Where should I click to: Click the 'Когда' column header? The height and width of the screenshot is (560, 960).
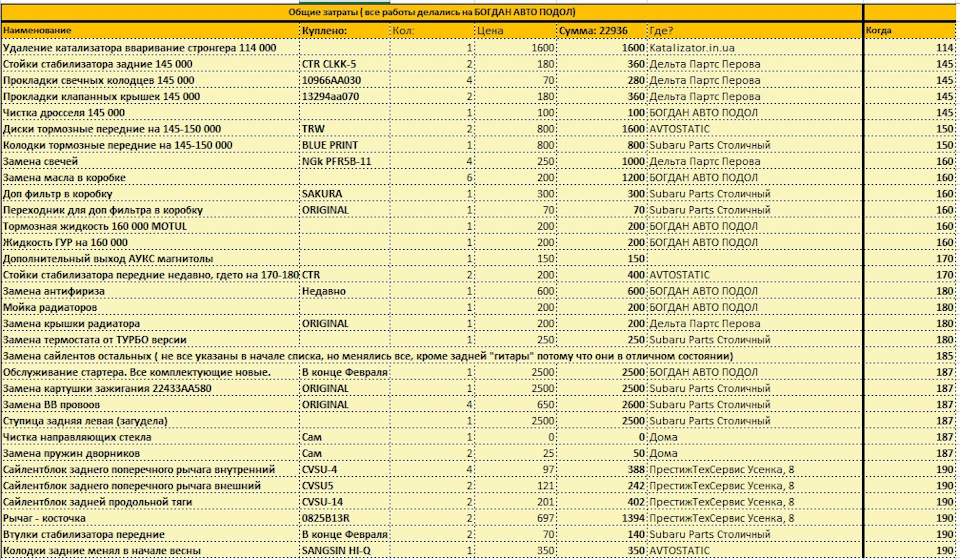[910, 31]
